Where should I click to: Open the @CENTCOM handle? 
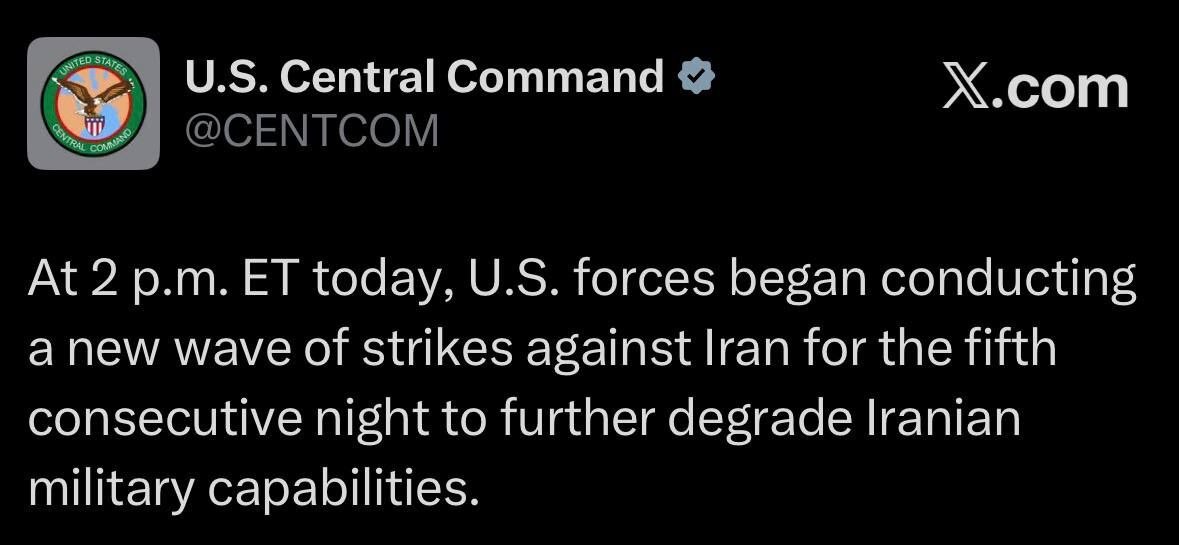[x=311, y=130]
